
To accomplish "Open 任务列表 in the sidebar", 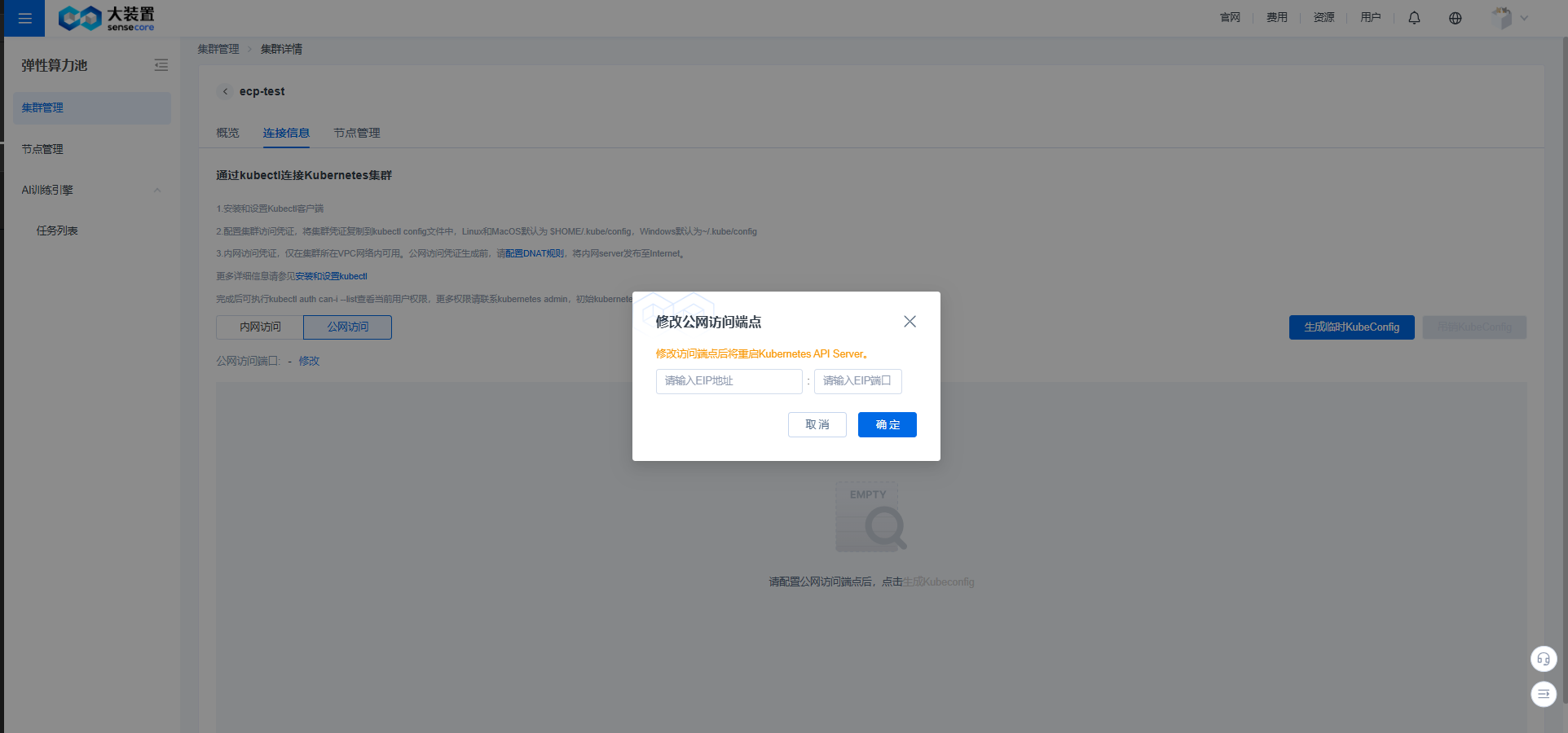I will (x=57, y=230).
